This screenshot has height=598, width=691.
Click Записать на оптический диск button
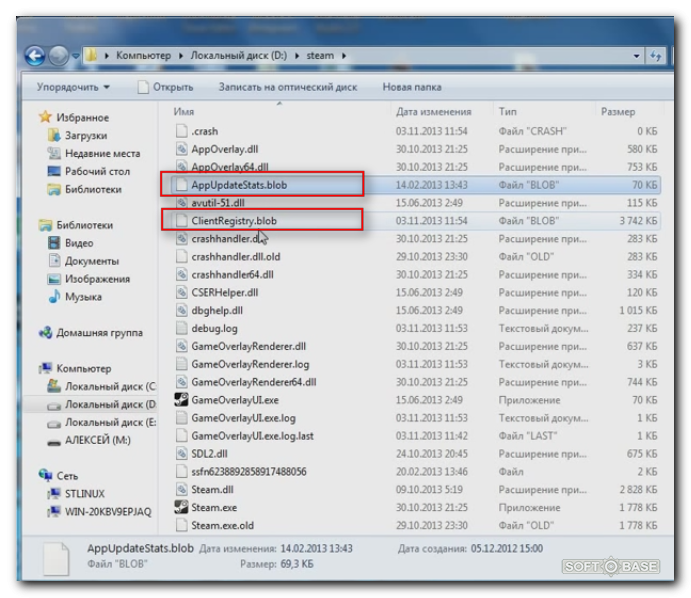tap(287, 87)
